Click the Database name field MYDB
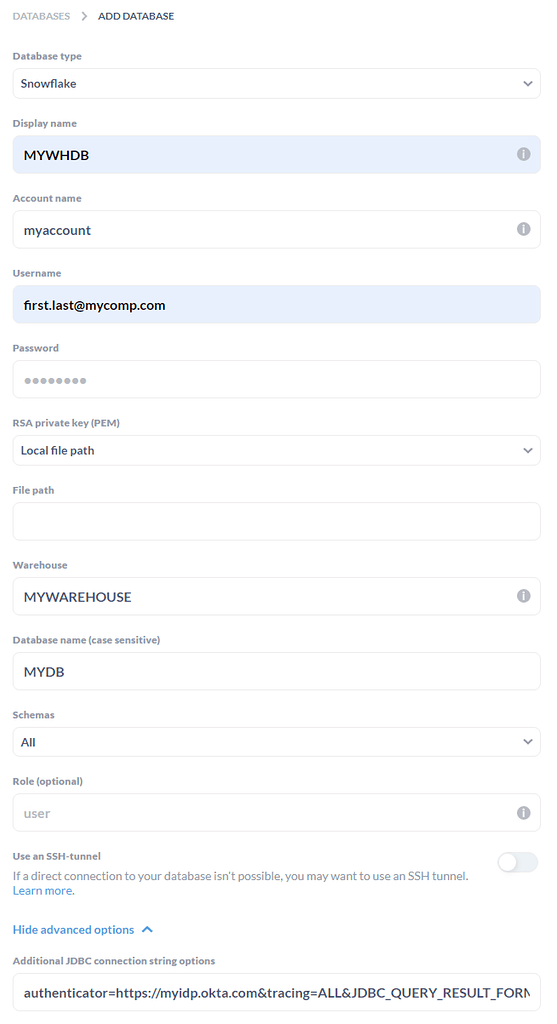 tap(276, 671)
